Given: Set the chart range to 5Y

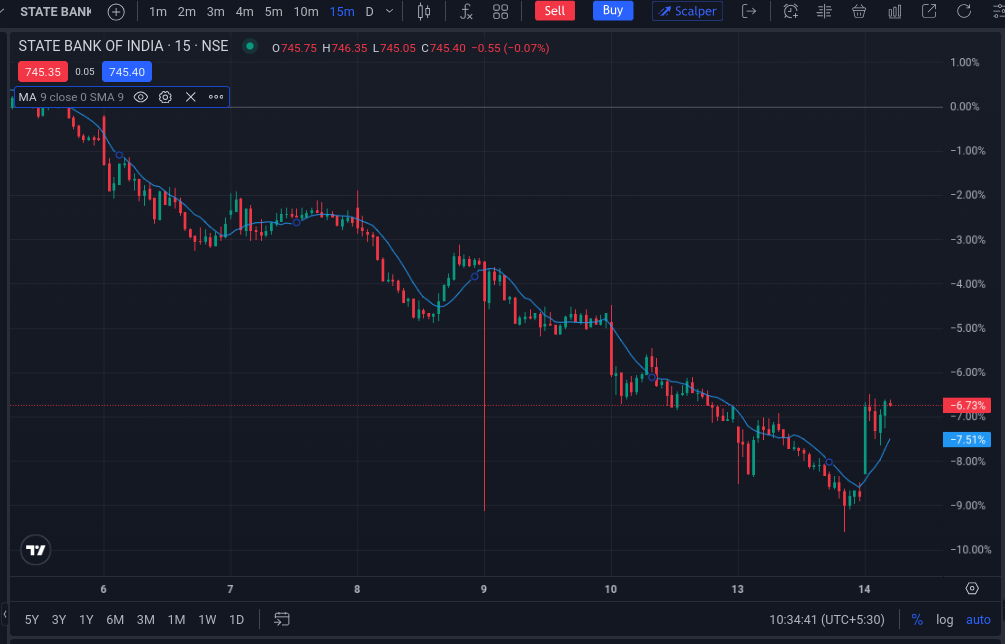Looking at the screenshot, I should pyautogui.click(x=31, y=620).
